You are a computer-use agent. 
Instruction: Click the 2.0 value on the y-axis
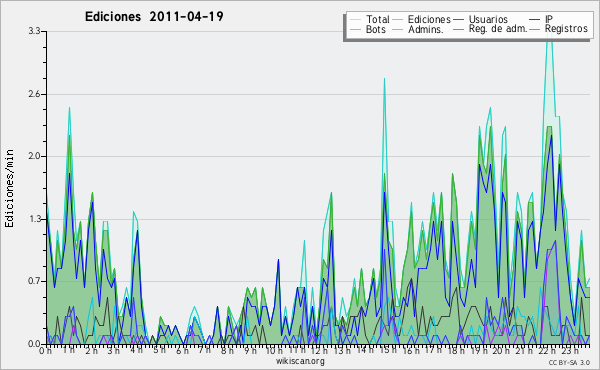[x=34, y=156]
